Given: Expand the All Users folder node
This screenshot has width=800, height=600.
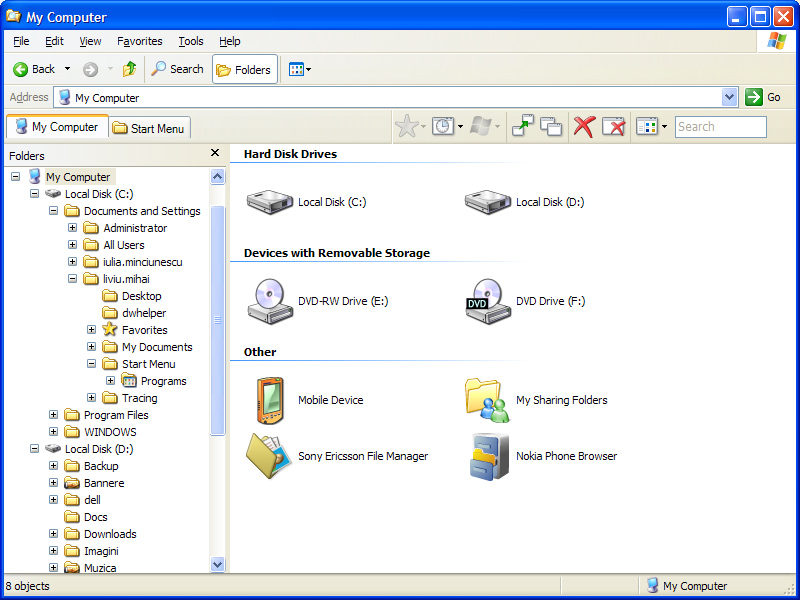Looking at the screenshot, I should click(72, 244).
